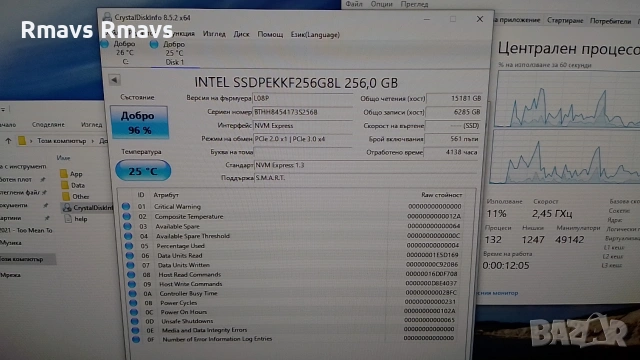
Task: Click the power on hours 4138 field
Action: coord(451,152)
